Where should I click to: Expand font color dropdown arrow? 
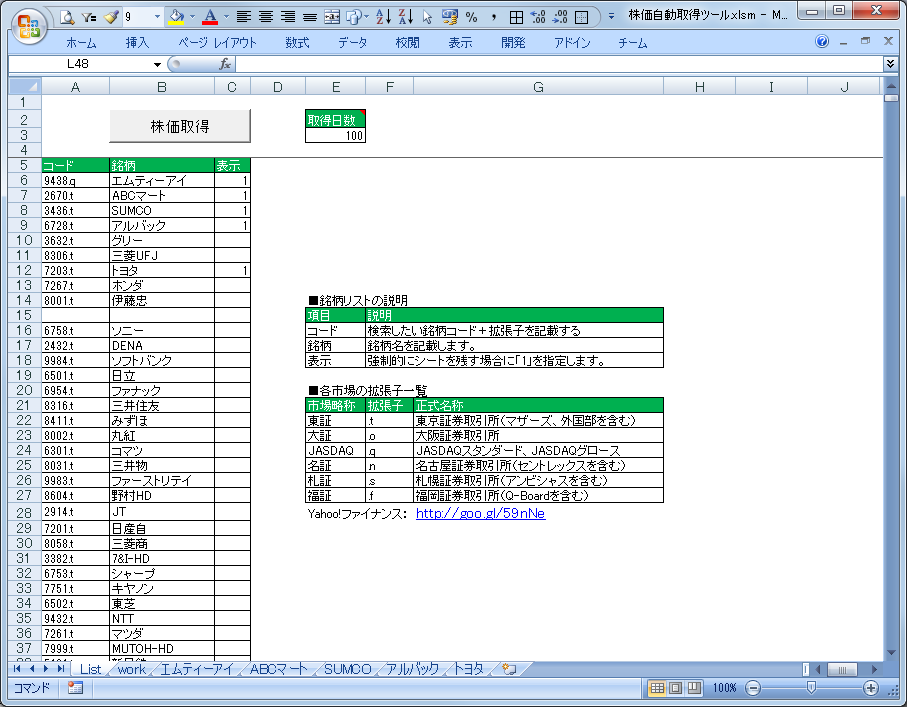coord(226,17)
